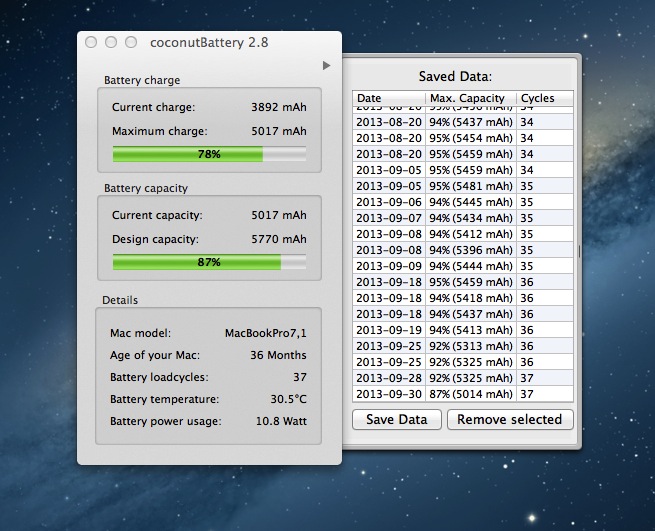Click the Remove selected button
This screenshot has height=531, width=655.
click(x=510, y=419)
